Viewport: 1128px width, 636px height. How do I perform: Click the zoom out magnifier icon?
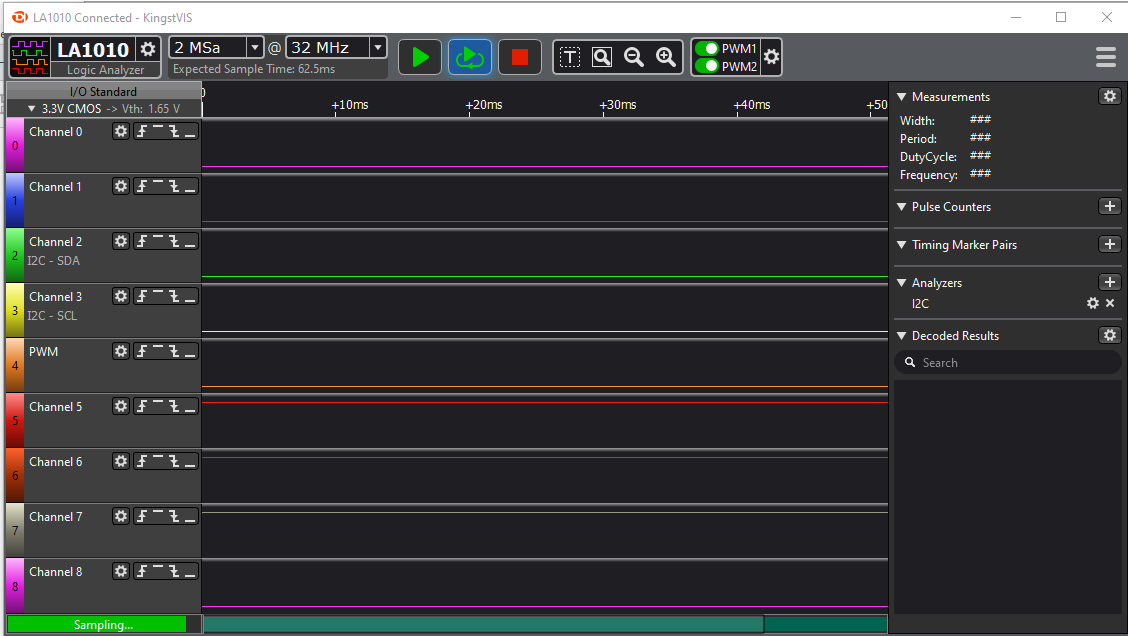(634, 57)
